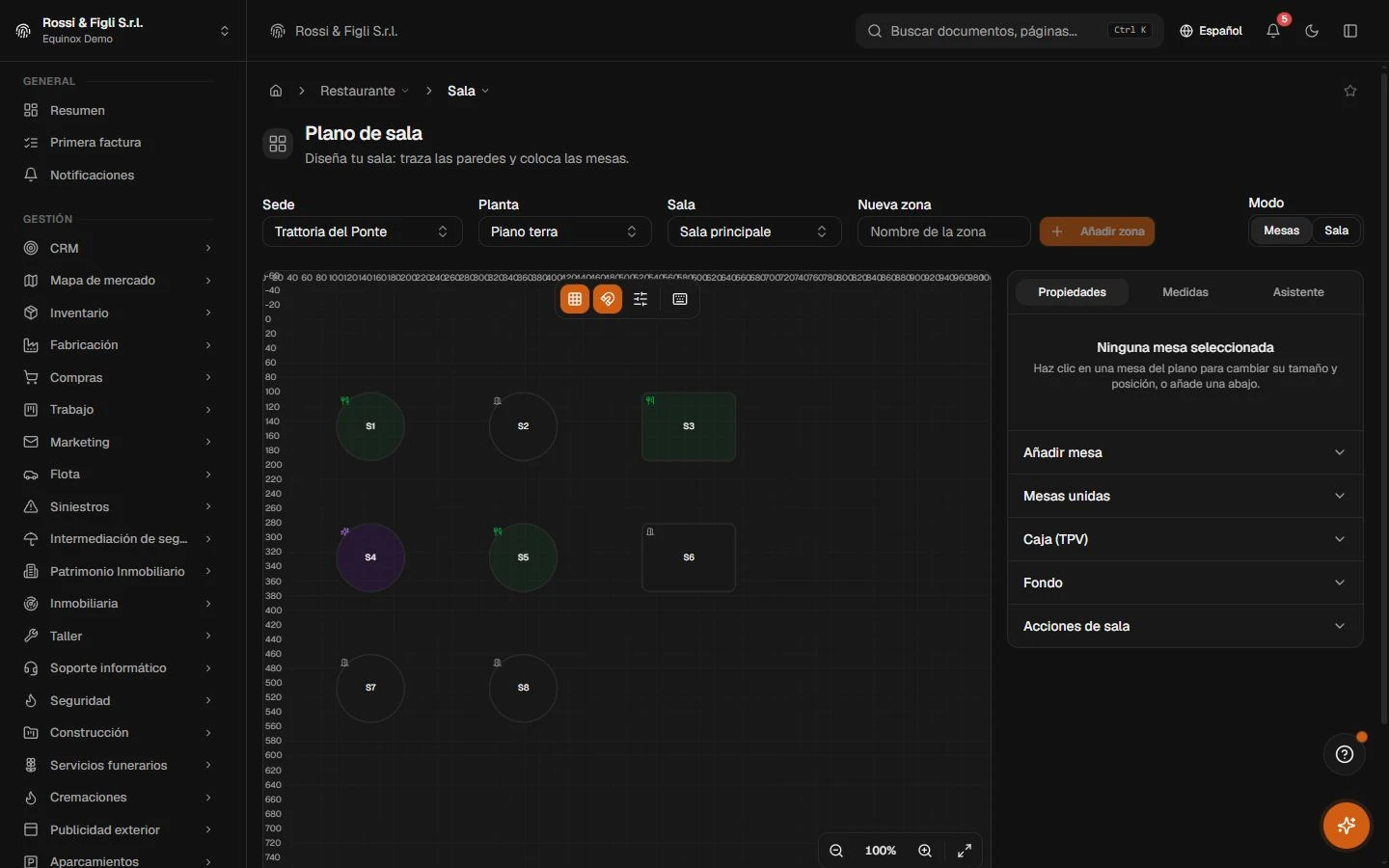Open Español language selector
This screenshot has height=868, width=1389.
[x=1211, y=31]
